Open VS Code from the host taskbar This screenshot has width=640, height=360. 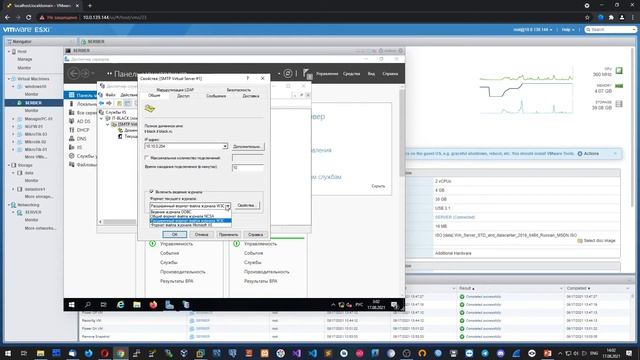[313, 353]
